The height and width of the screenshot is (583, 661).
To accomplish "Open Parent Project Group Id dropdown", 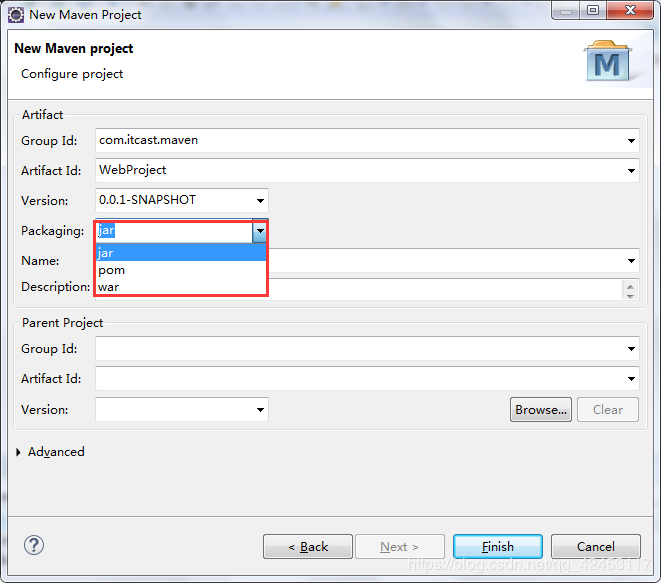I will pyautogui.click(x=631, y=349).
